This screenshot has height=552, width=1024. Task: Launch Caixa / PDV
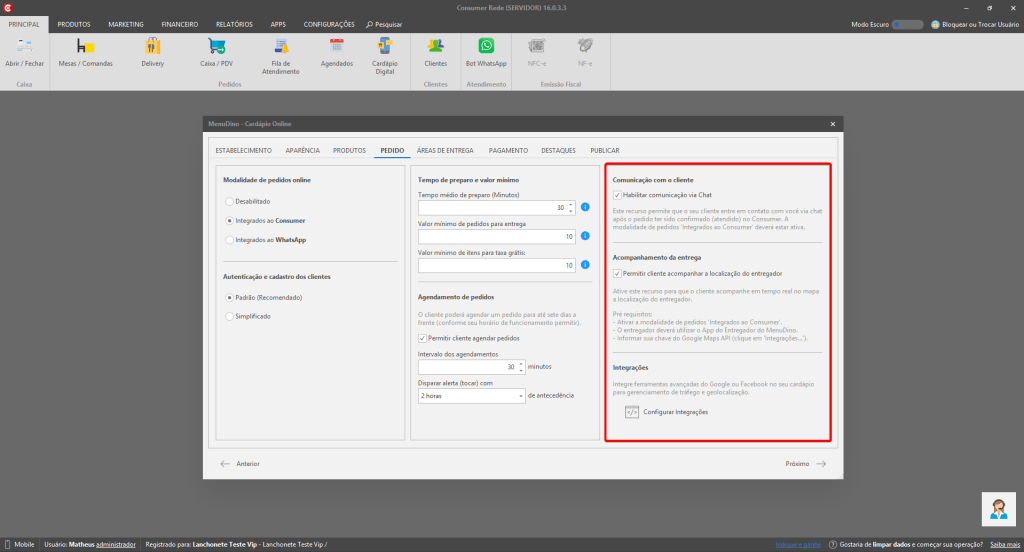[x=216, y=46]
